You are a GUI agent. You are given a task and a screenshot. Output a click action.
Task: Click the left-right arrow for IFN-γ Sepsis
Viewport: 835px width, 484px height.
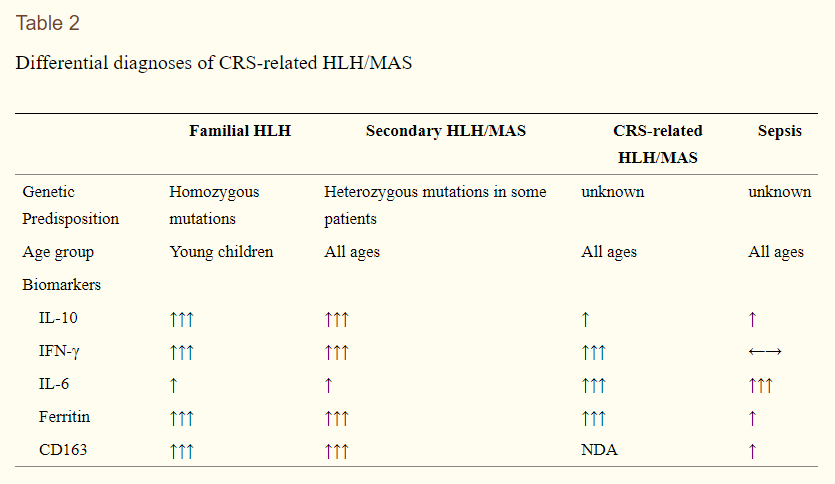[x=765, y=352]
